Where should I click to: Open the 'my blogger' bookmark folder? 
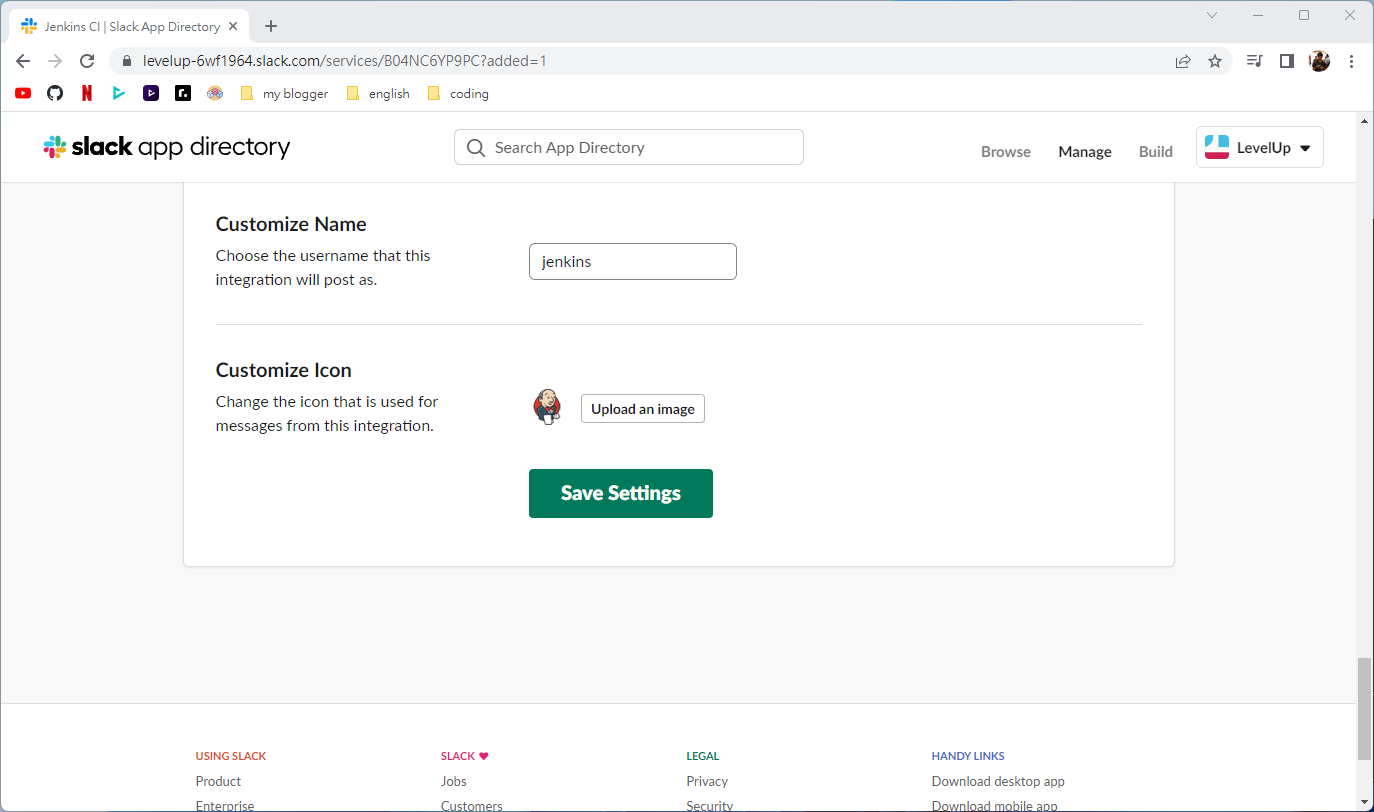(x=284, y=93)
